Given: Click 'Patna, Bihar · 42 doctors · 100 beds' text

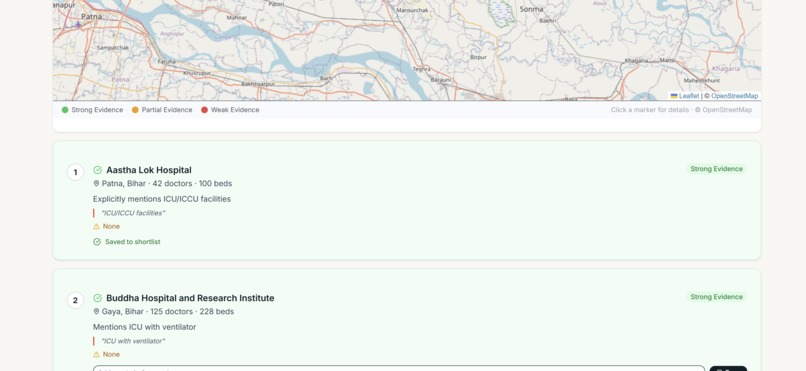Looking at the screenshot, I should tap(167, 183).
